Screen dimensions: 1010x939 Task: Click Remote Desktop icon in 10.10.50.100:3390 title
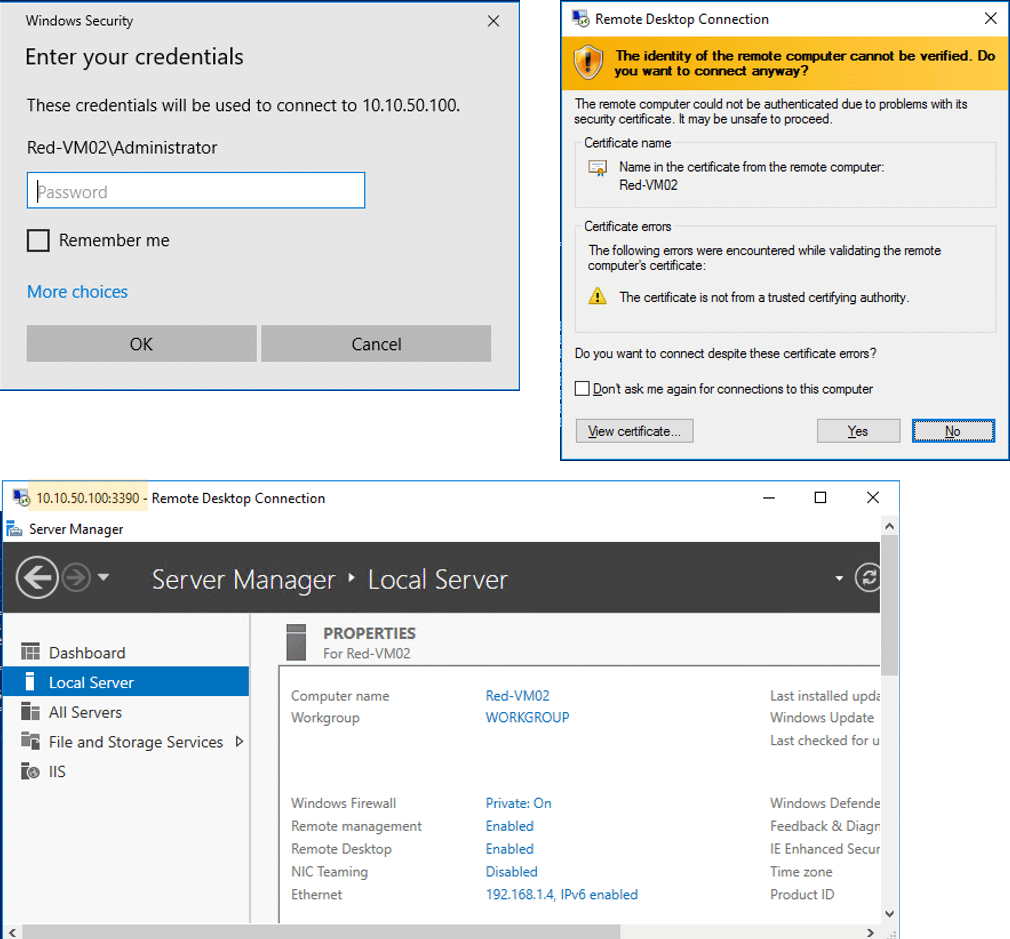tap(21, 497)
